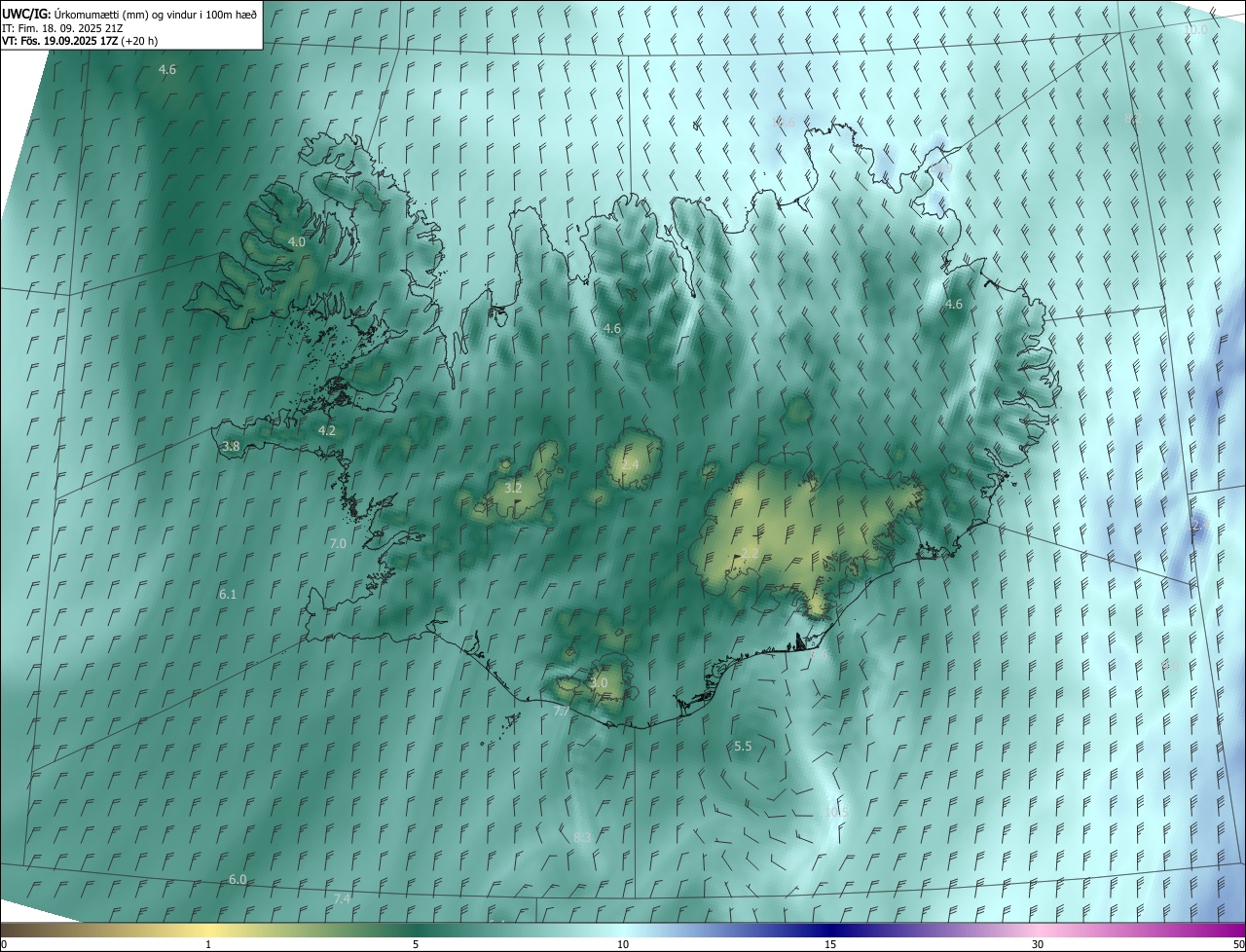
Task: Click the 6.0 value label in the southwest sea
Action: [238, 879]
